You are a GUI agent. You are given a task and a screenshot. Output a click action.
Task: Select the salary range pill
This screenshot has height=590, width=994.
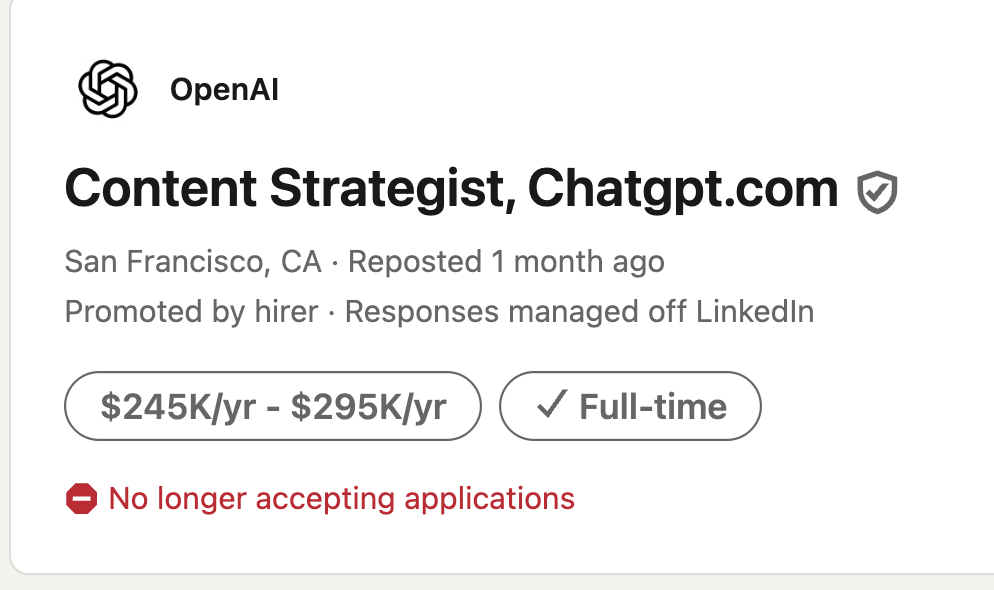(x=273, y=406)
